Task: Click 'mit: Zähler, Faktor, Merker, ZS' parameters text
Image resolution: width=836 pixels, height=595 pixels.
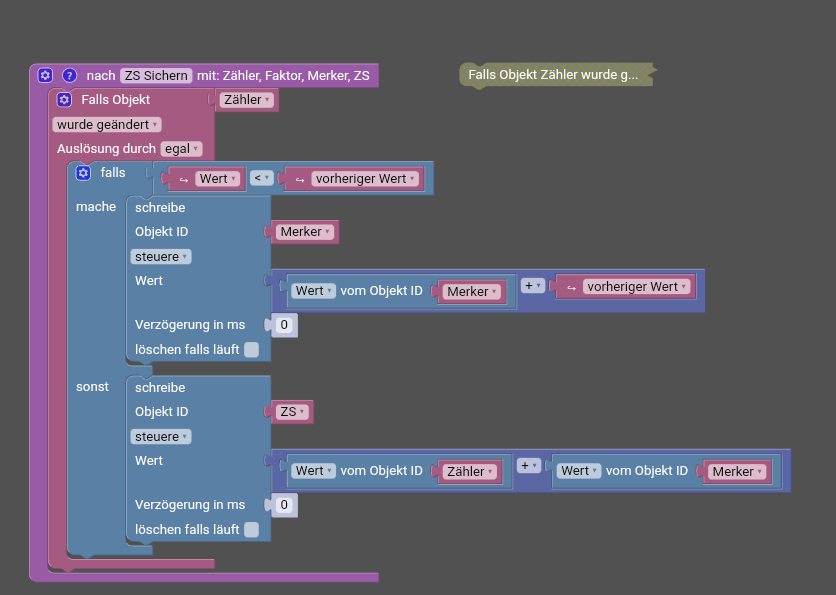Action: click(283, 76)
